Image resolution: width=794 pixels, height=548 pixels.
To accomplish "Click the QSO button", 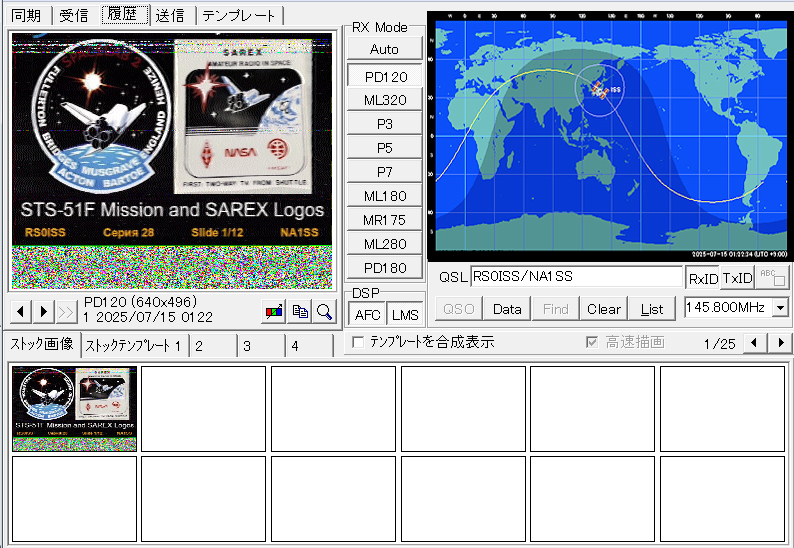I will [x=458, y=308].
